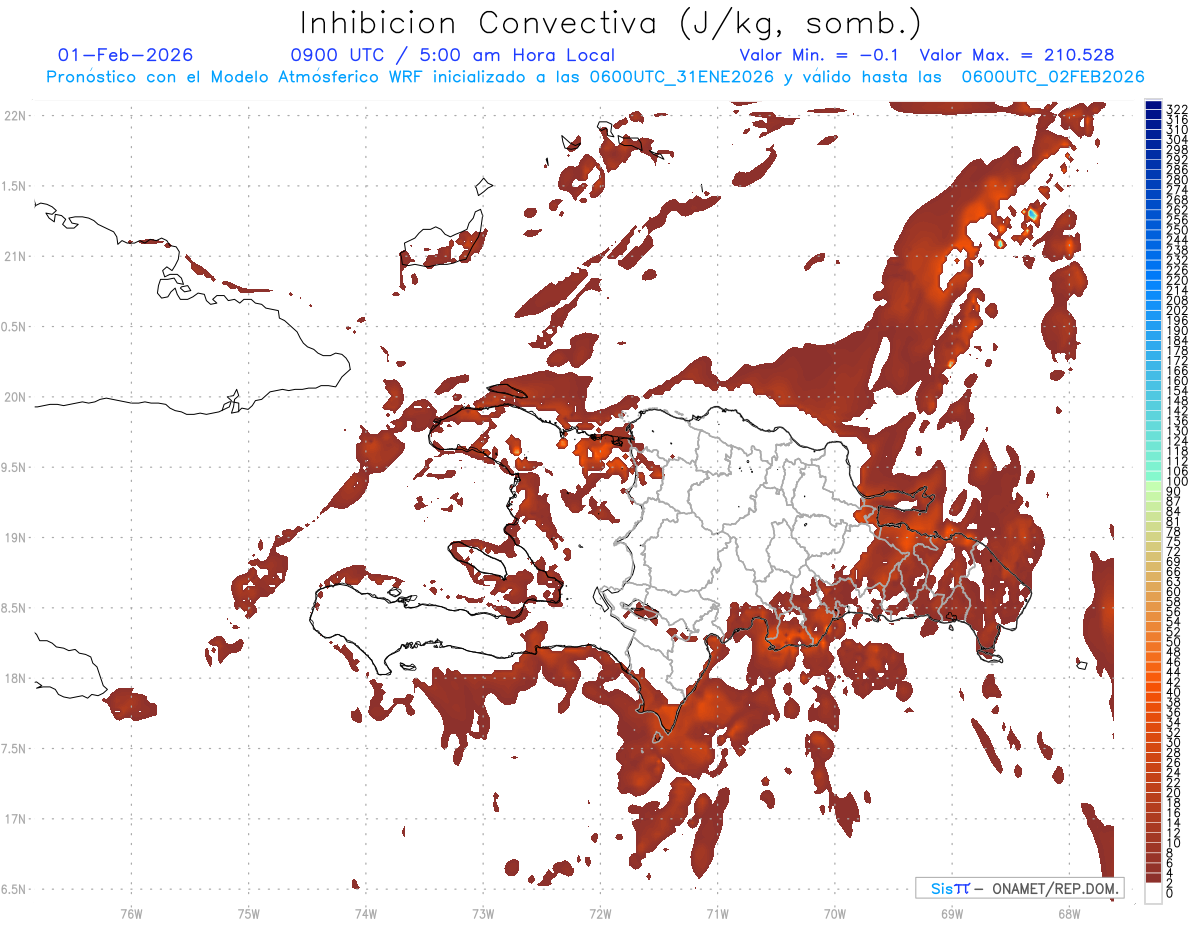Pick the darkest blue swatch atop the color scale
1200x927 pixels.
point(1153,106)
